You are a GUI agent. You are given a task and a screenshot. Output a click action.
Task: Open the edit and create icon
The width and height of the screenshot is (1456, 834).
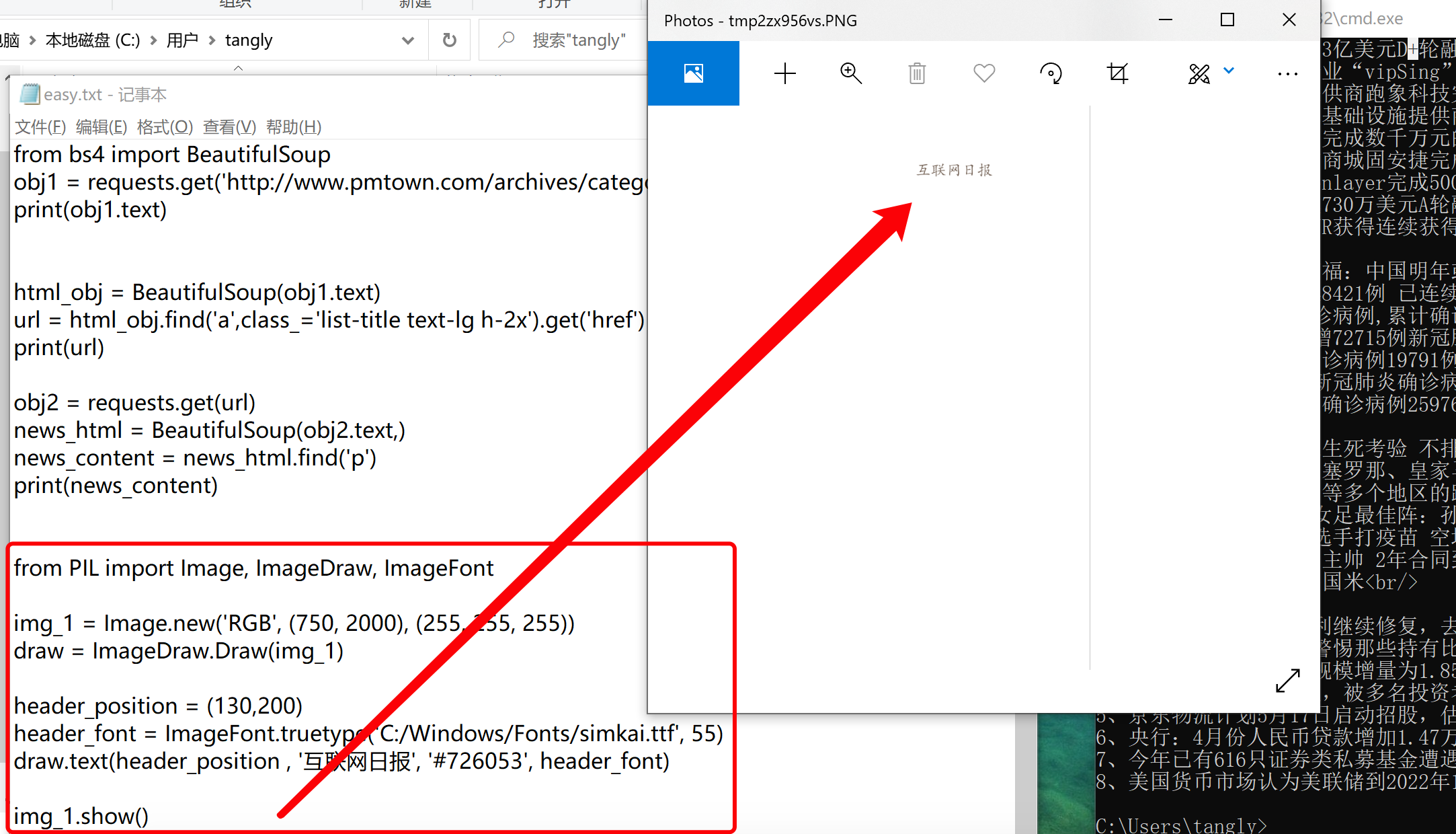(x=1199, y=73)
